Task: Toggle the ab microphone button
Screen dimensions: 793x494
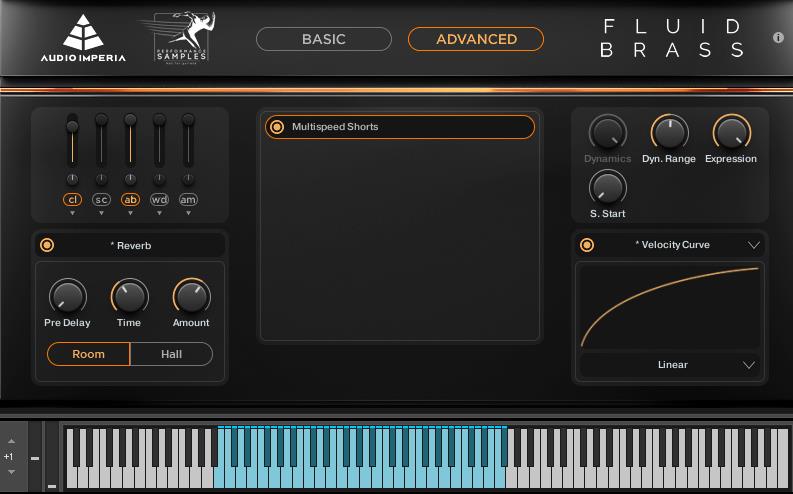Action: click(130, 200)
